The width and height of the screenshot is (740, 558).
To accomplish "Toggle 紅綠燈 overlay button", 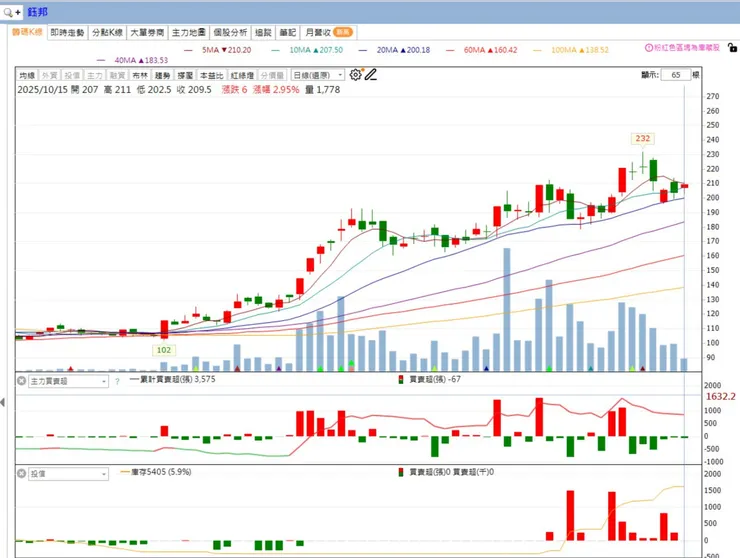I will tap(242, 76).
